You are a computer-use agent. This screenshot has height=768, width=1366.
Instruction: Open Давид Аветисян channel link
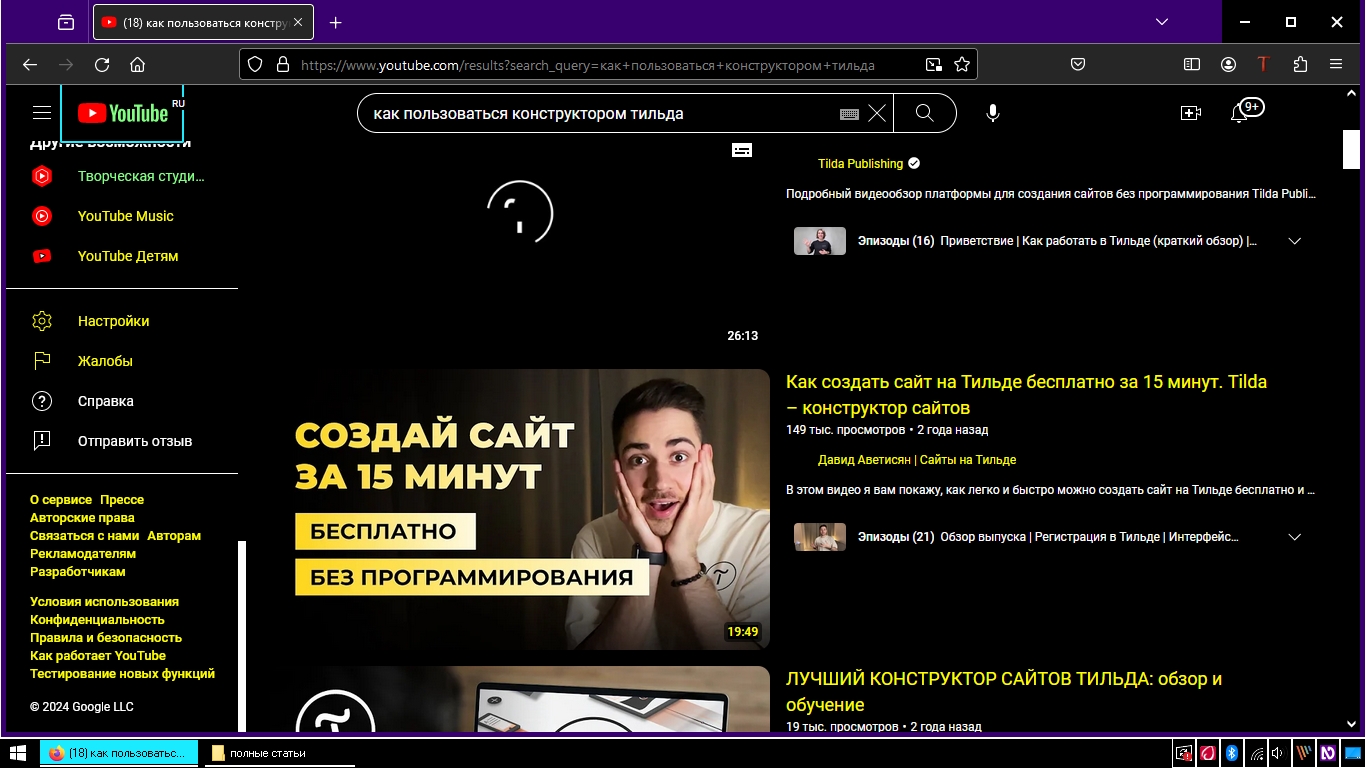(917, 459)
